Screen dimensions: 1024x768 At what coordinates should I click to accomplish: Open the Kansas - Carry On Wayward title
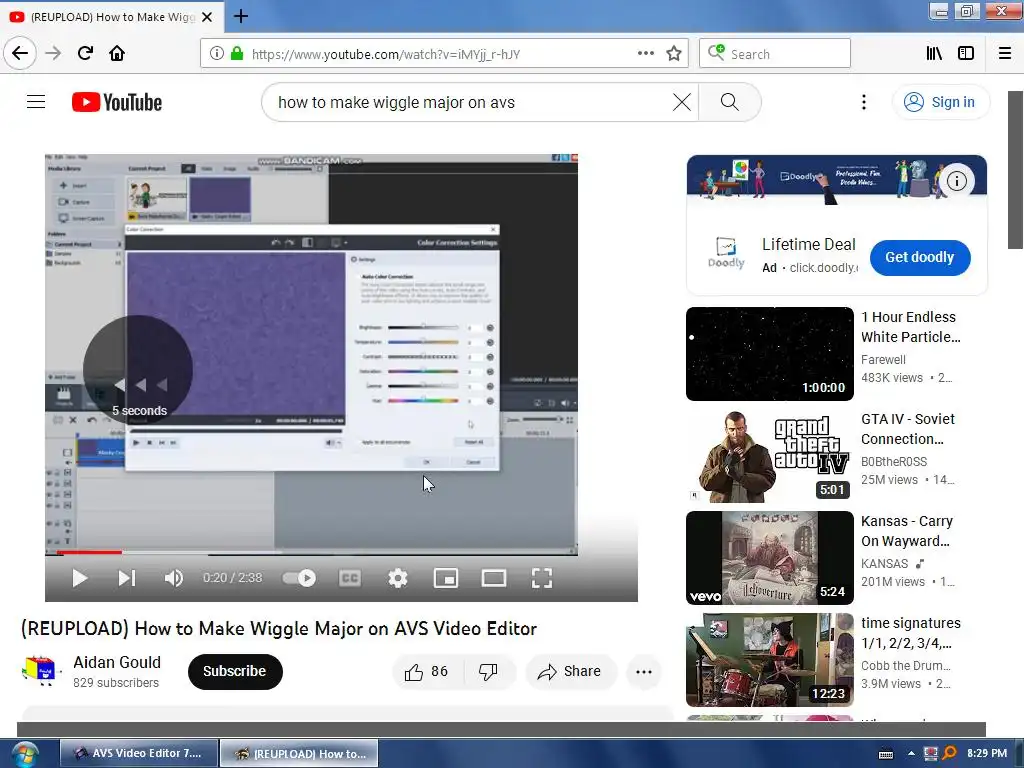click(907, 531)
